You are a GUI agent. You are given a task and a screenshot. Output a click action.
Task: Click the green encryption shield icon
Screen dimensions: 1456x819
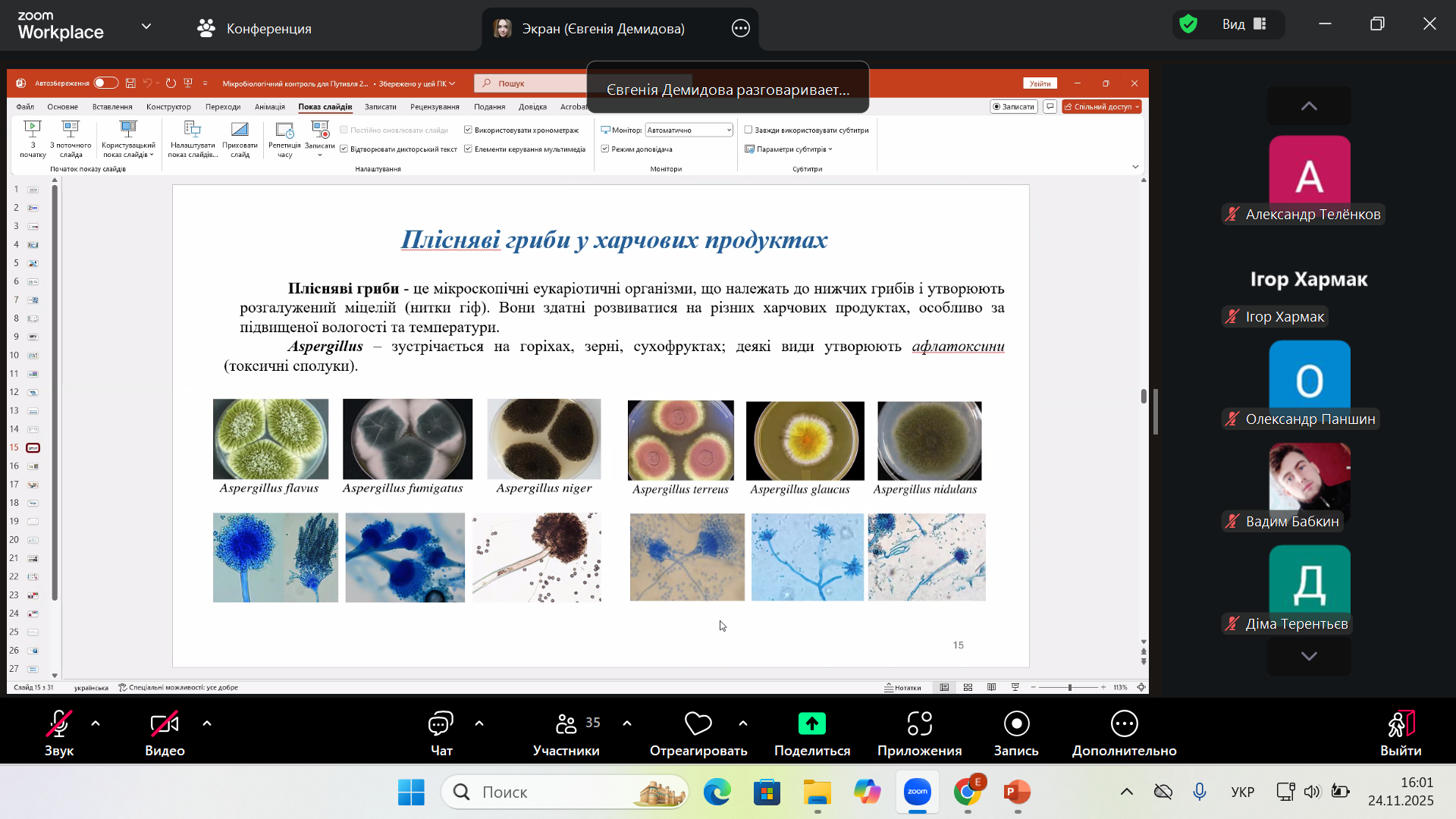pyautogui.click(x=1188, y=24)
